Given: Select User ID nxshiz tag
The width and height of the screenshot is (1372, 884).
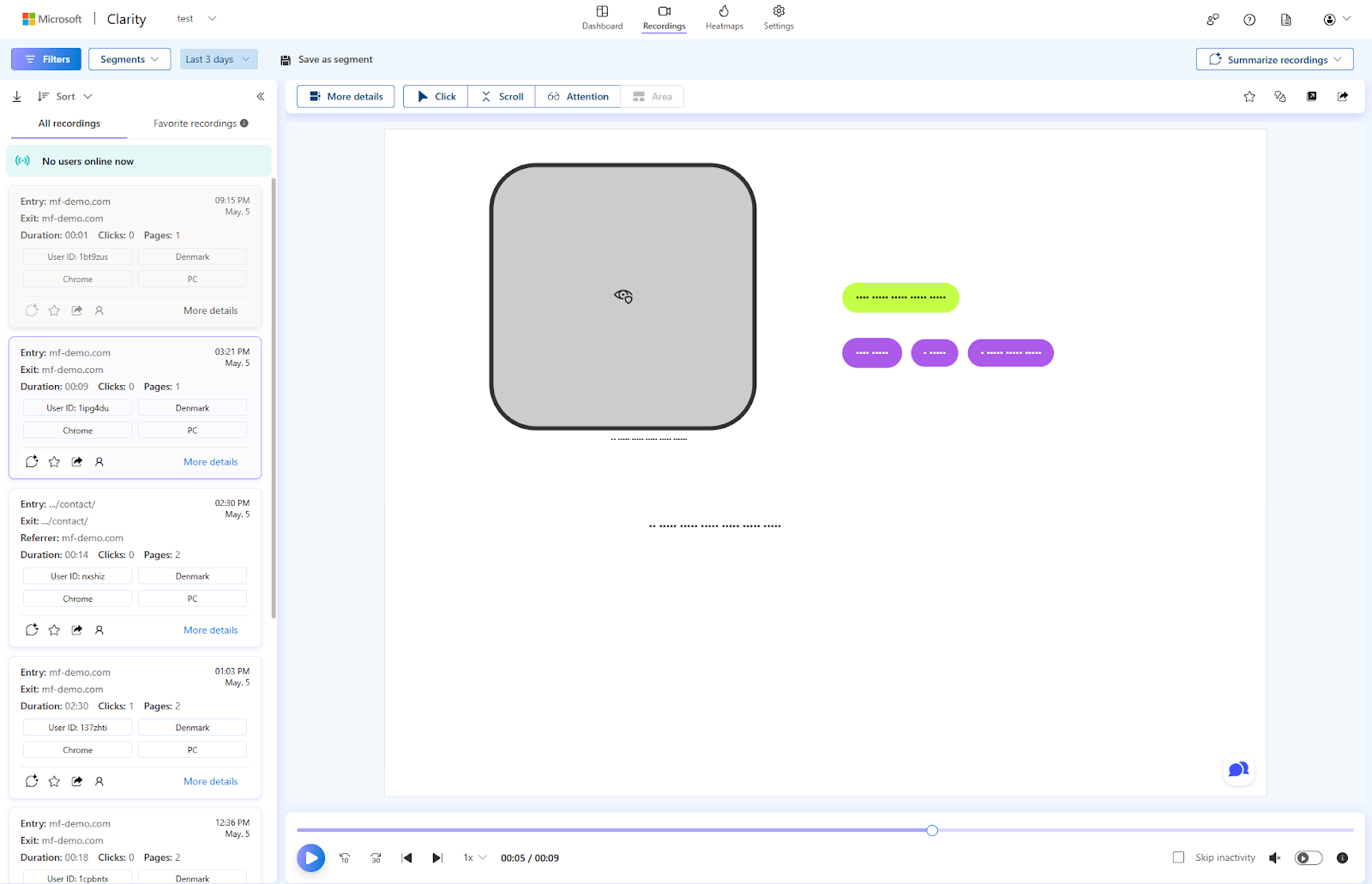Looking at the screenshot, I should coord(78,576).
